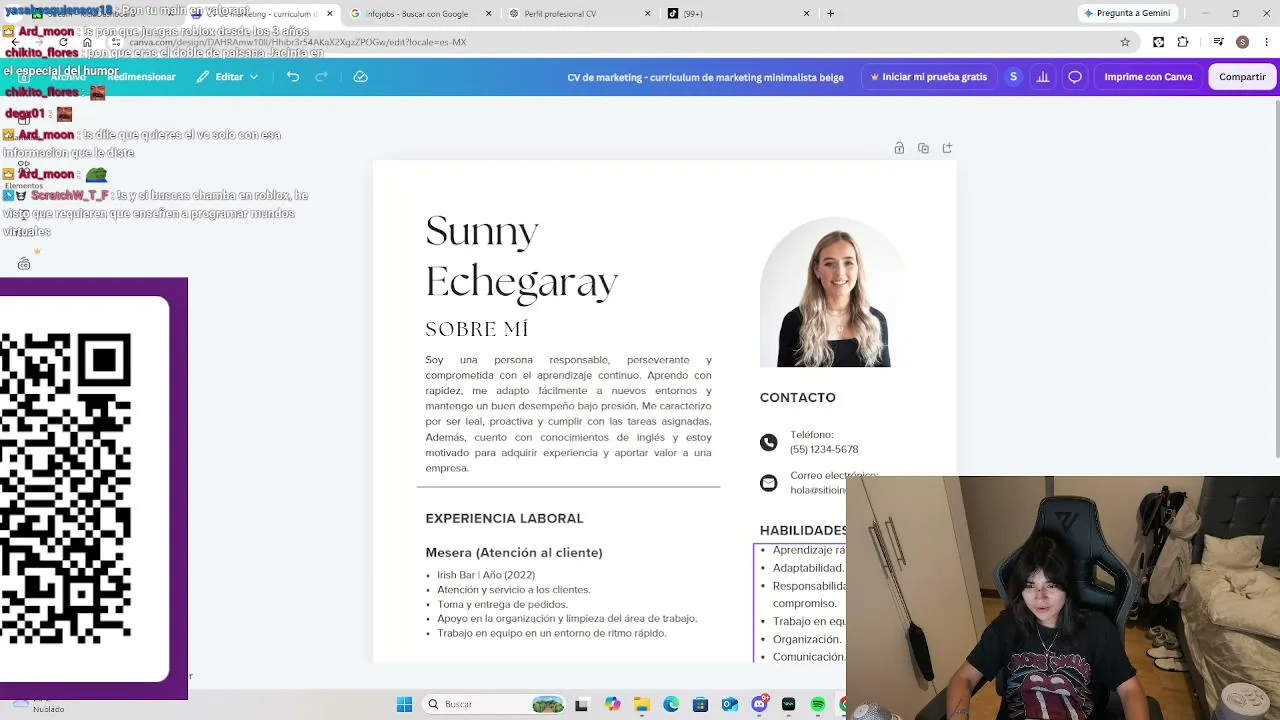Add a new page with the plus-page icon
Screen dimensions: 1280x720
[x=947, y=148]
